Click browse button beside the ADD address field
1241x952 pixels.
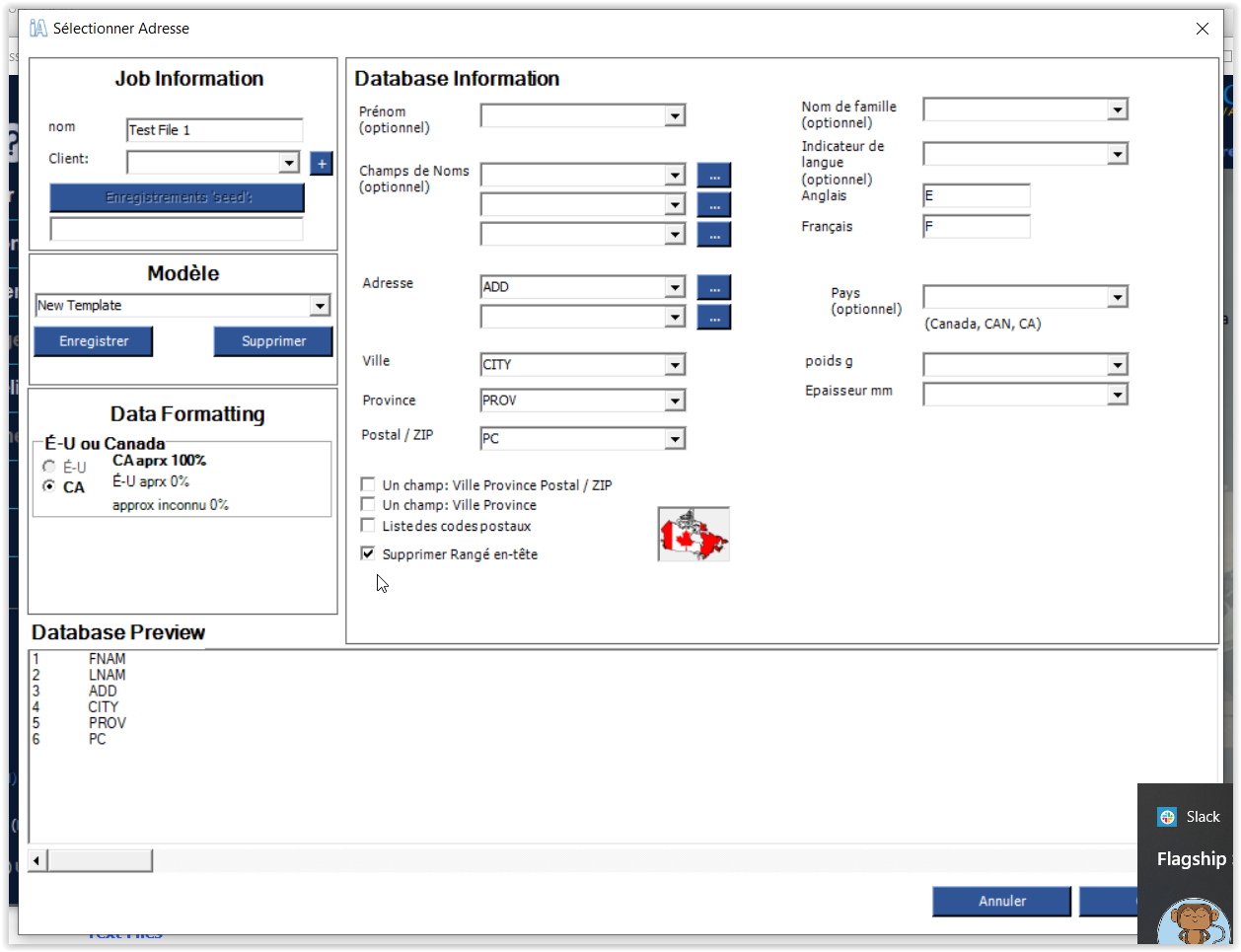click(714, 287)
